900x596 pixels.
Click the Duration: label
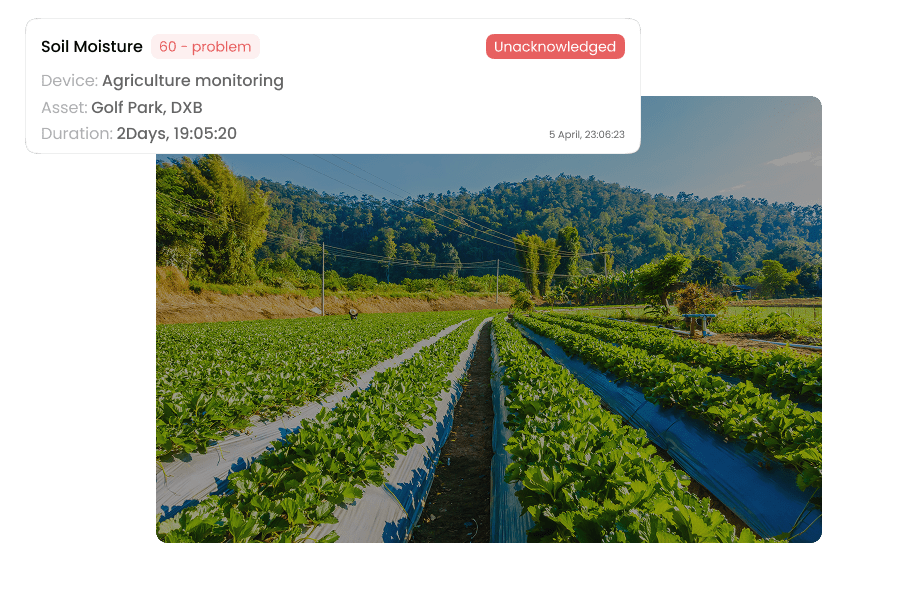tap(77, 133)
